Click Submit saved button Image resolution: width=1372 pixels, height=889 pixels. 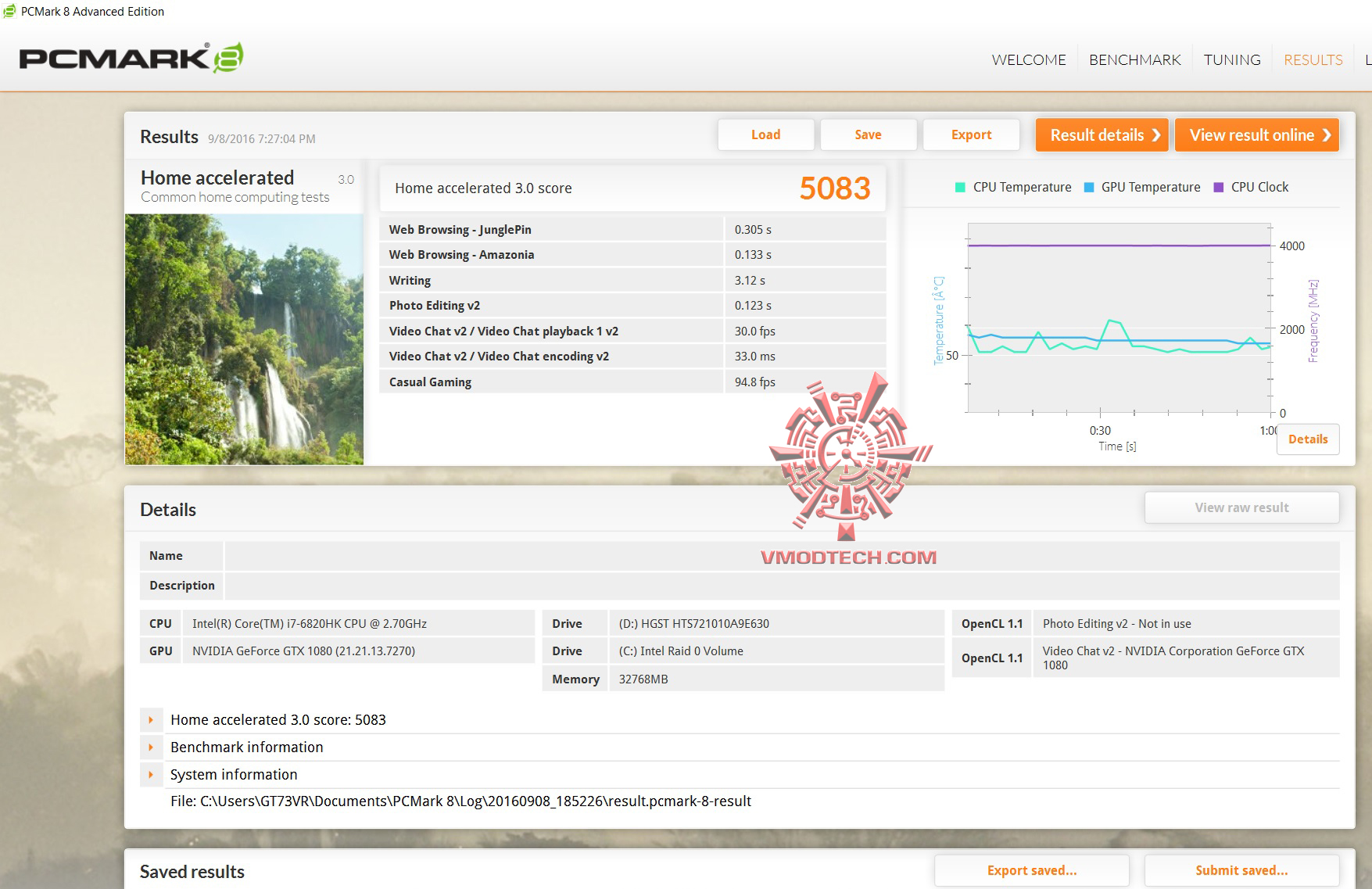click(x=1241, y=870)
